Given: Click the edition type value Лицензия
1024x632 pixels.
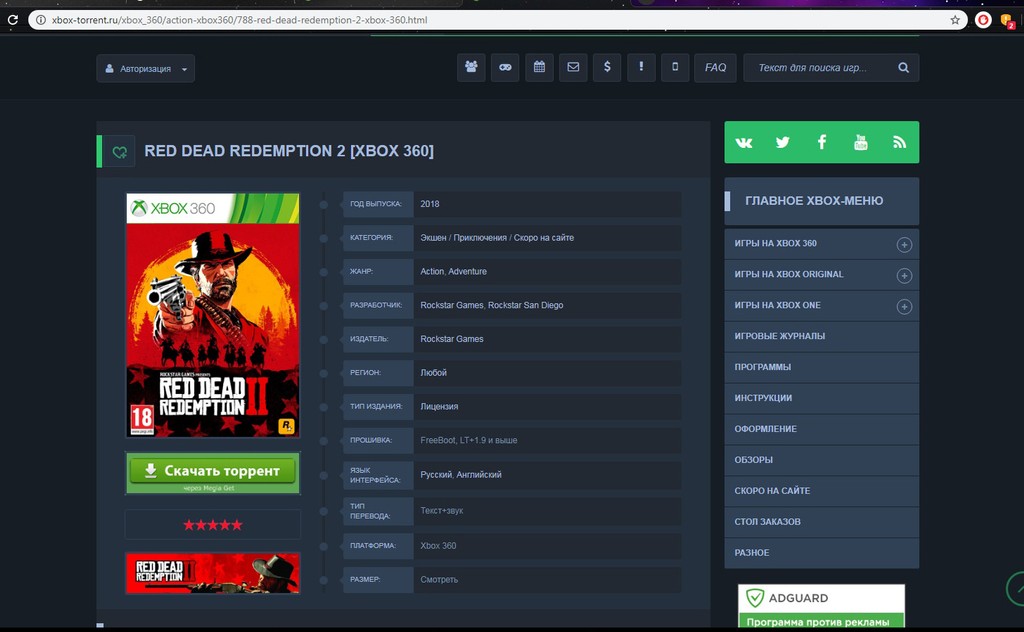Looking at the screenshot, I should click(439, 406).
